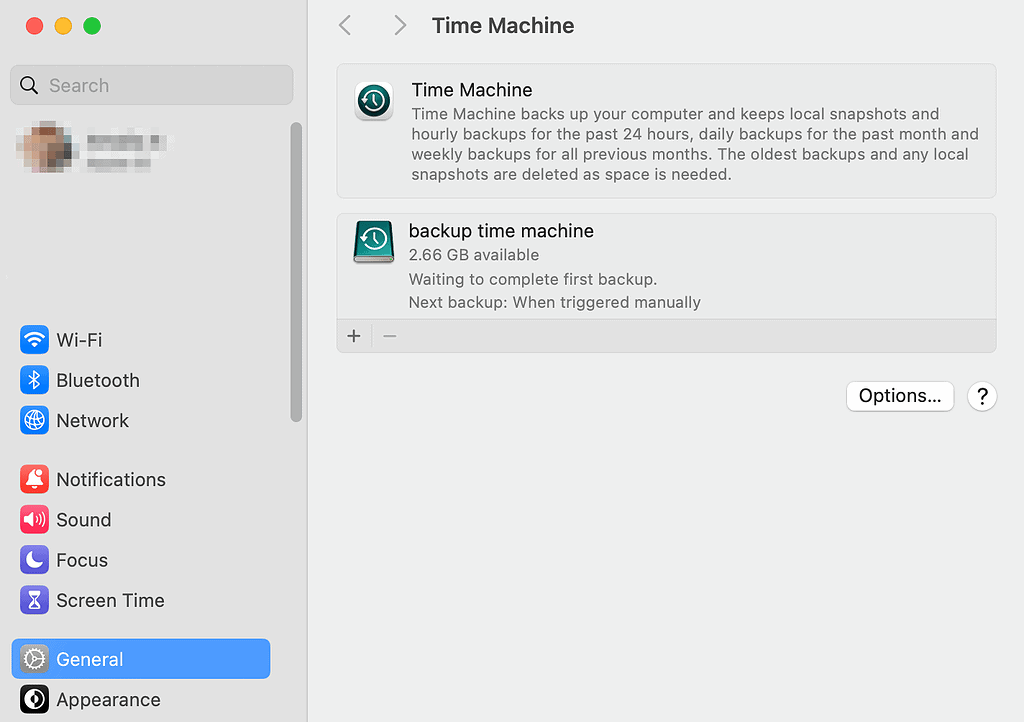The image size is (1024, 722).
Task: Select the Wi-Fi label in sidebar
Action: [79, 340]
